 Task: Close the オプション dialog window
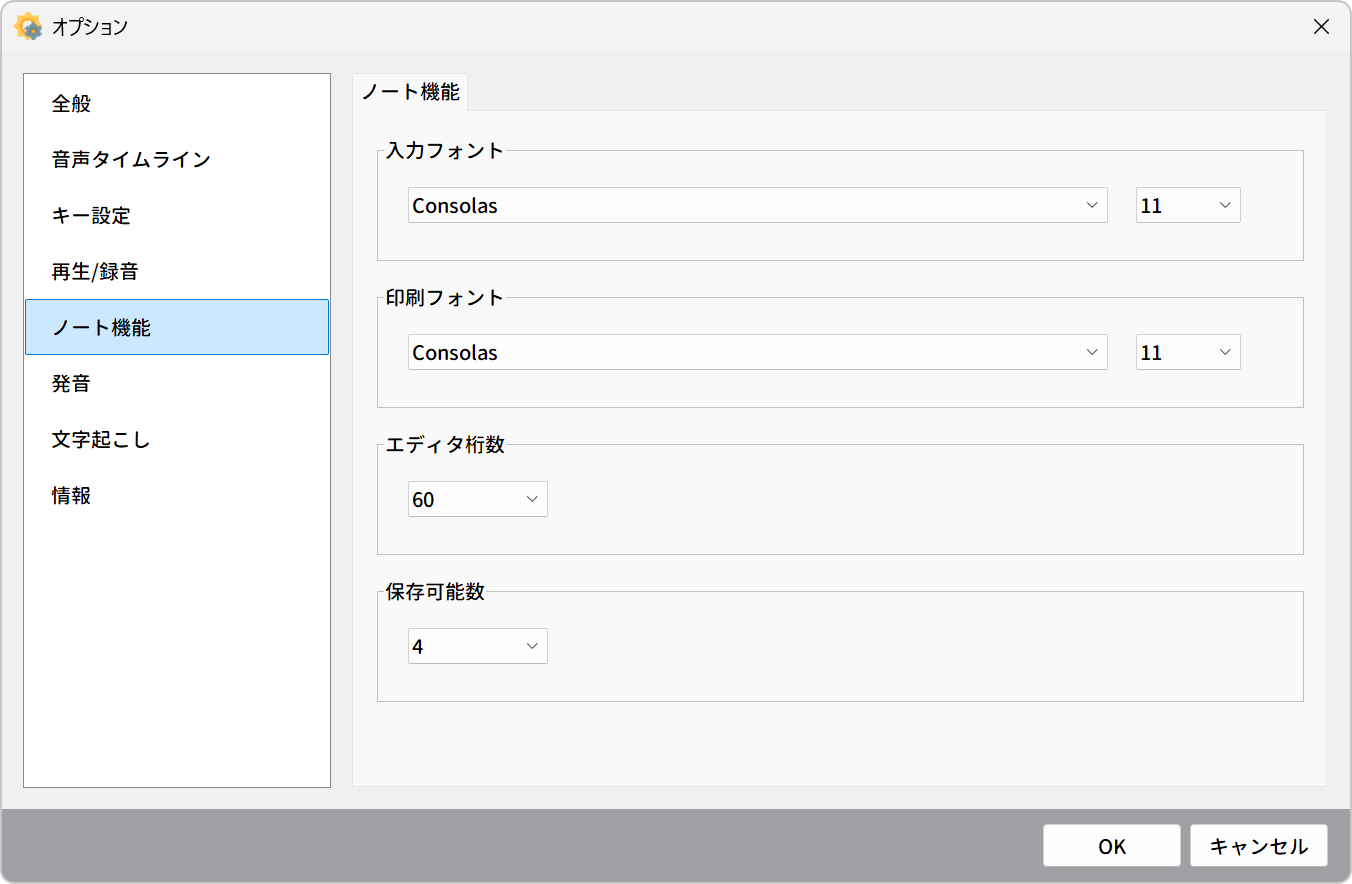pos(1321,27)
